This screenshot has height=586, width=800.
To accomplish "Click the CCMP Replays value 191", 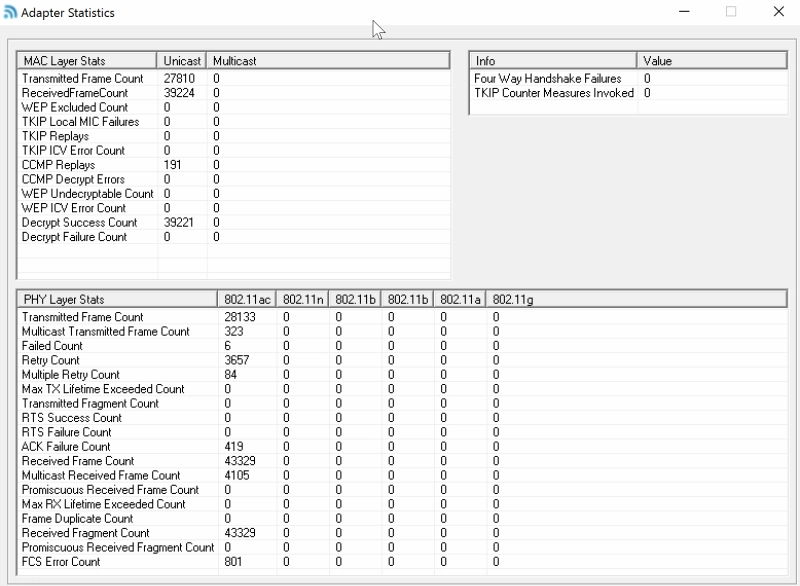I will [x=172, y=165].
